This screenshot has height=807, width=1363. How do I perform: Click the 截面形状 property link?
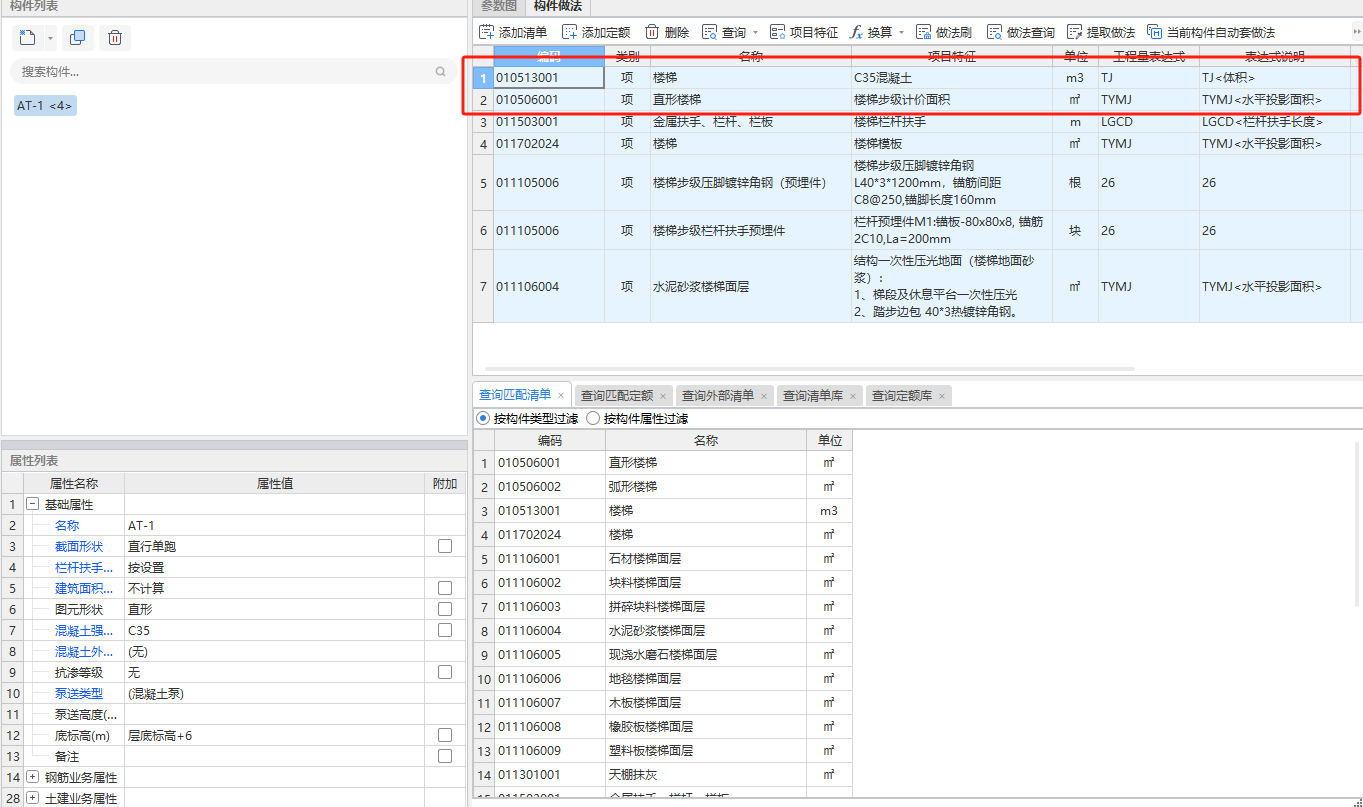[x=79, y=546]
